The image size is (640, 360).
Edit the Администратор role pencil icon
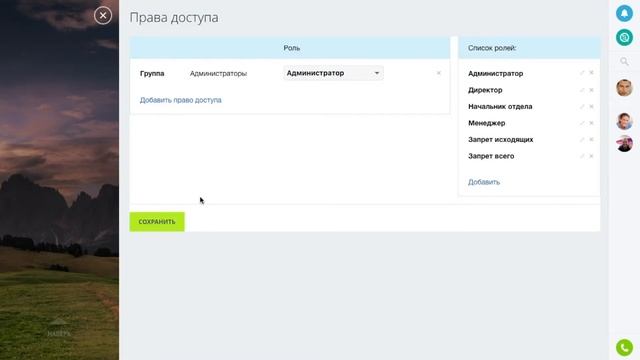pos(582,73)
